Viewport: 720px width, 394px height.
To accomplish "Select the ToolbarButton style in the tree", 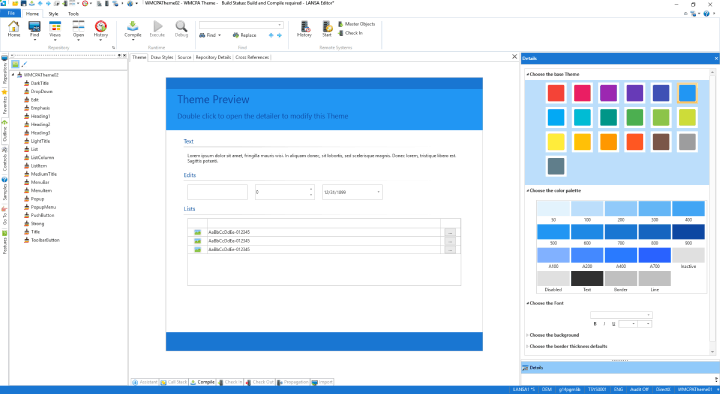I will click(x=45, y=240).
